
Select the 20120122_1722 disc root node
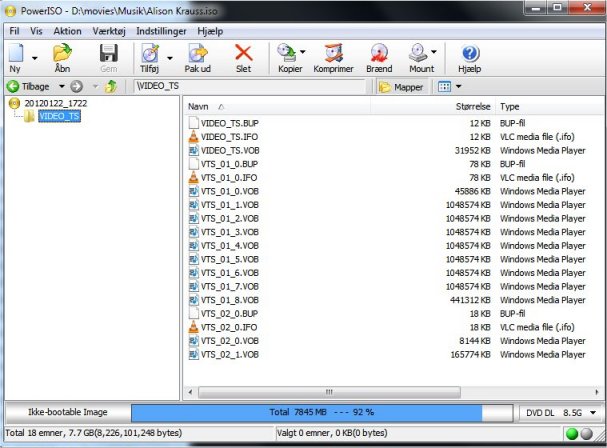click(x=55, y=103)
